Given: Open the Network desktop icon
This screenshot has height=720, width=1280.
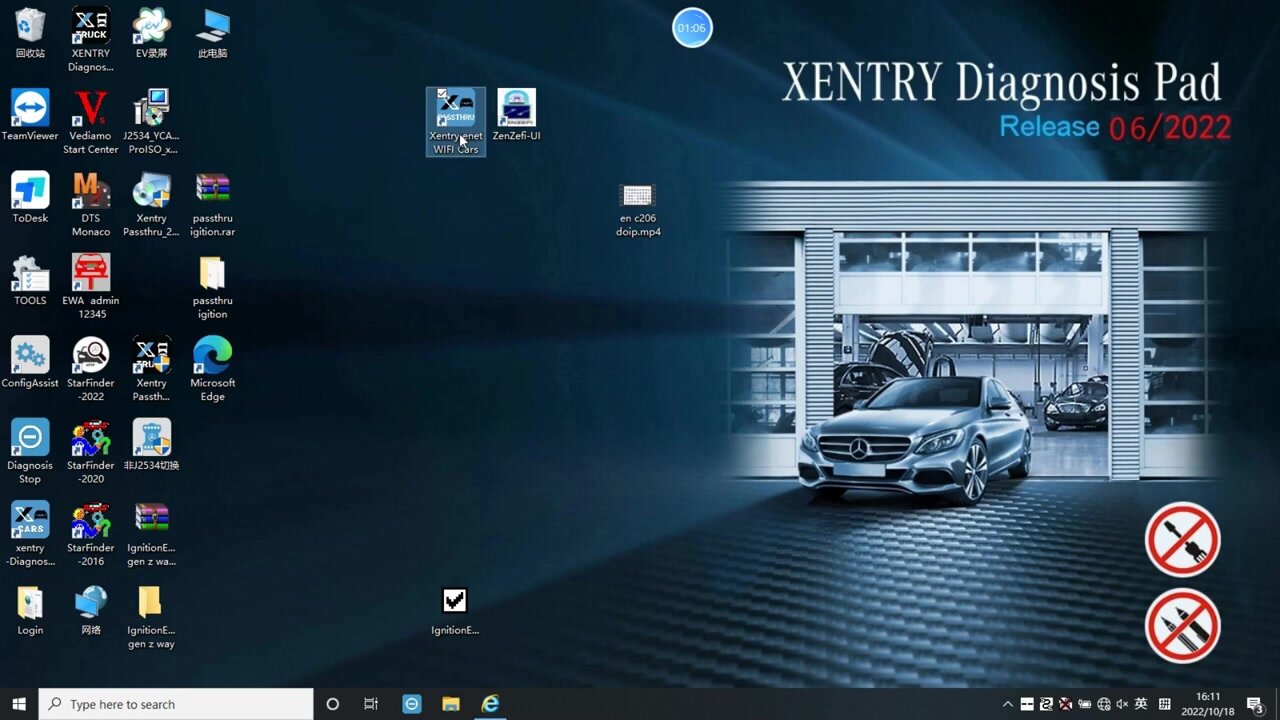Looking at the screenshot, I should [x=91, y=609].
